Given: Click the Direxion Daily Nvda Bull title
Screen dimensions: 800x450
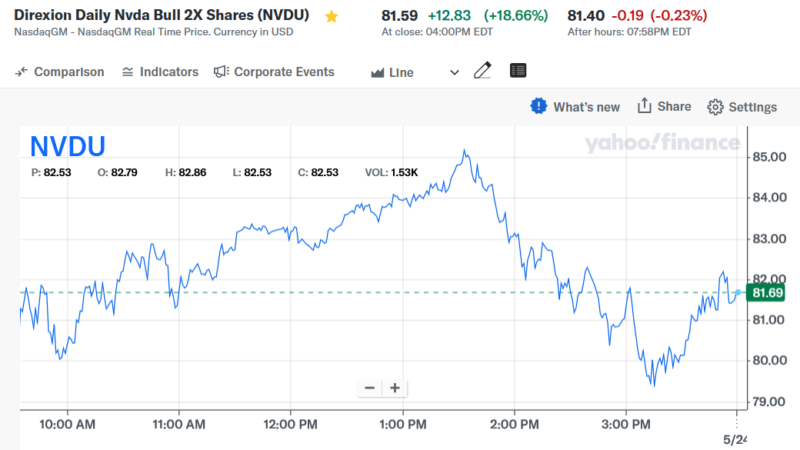Looking at the screenshot, I should point(162,16).
